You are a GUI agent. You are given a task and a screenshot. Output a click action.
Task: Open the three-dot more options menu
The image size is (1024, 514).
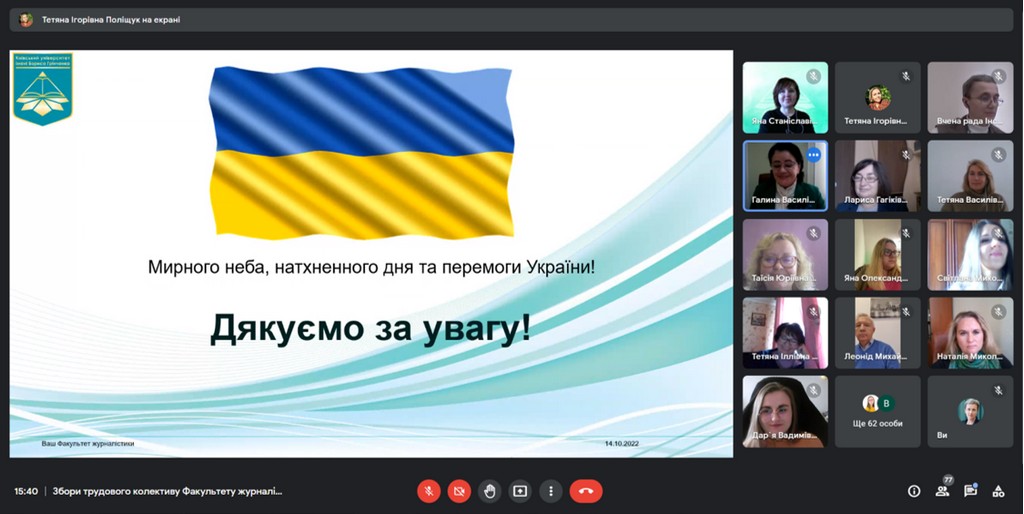[x=550, y=491]
